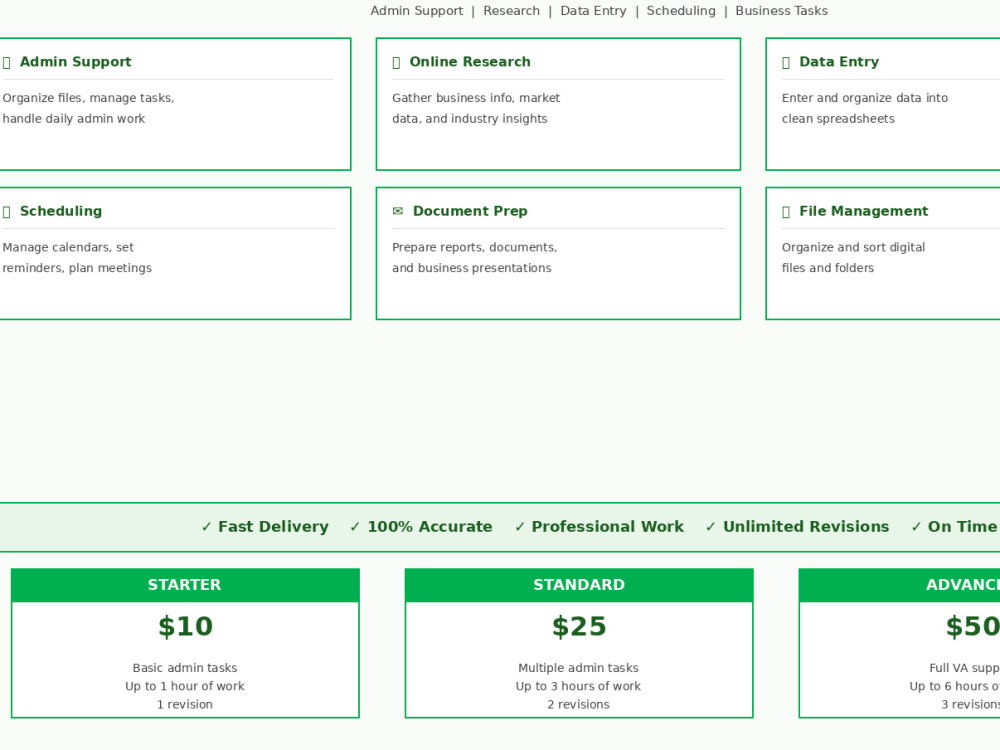Image resolution: width=1000 pixels, height=750 pixels.
Task: Click the 'Unlimited Revisions' label
Action: pos(806,527)
